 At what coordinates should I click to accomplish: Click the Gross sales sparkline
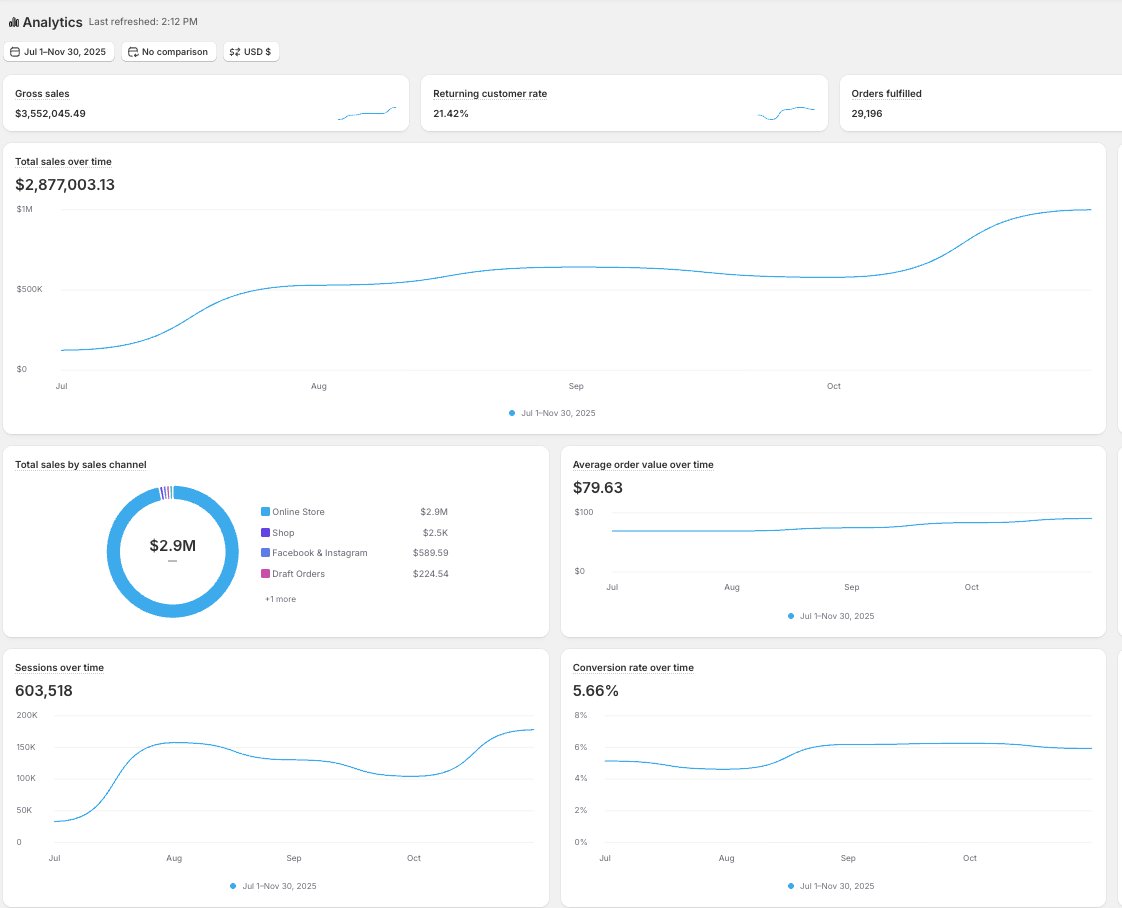(367, 113)
